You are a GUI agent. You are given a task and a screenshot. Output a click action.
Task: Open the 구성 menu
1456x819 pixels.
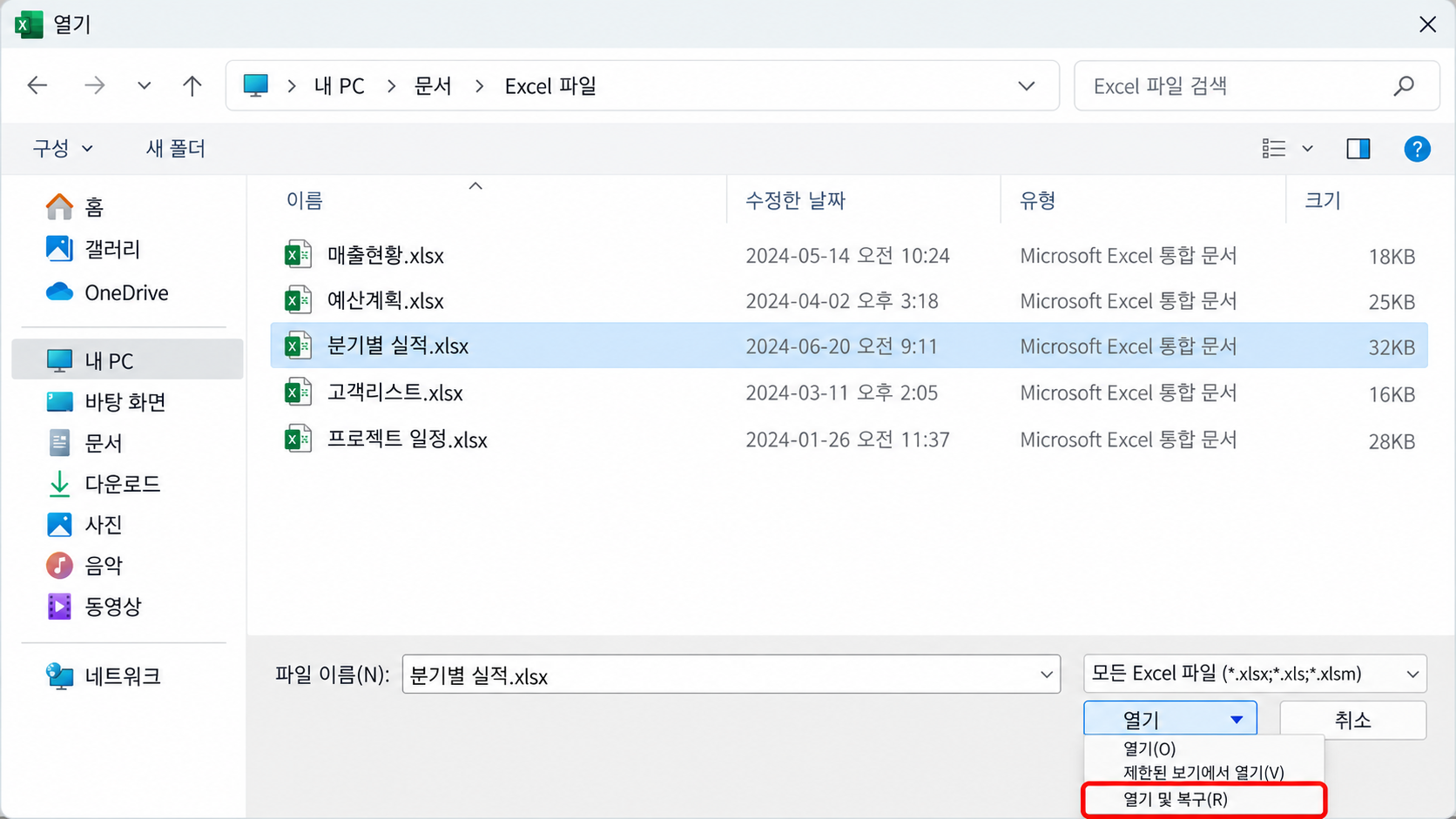pos(63,149)
